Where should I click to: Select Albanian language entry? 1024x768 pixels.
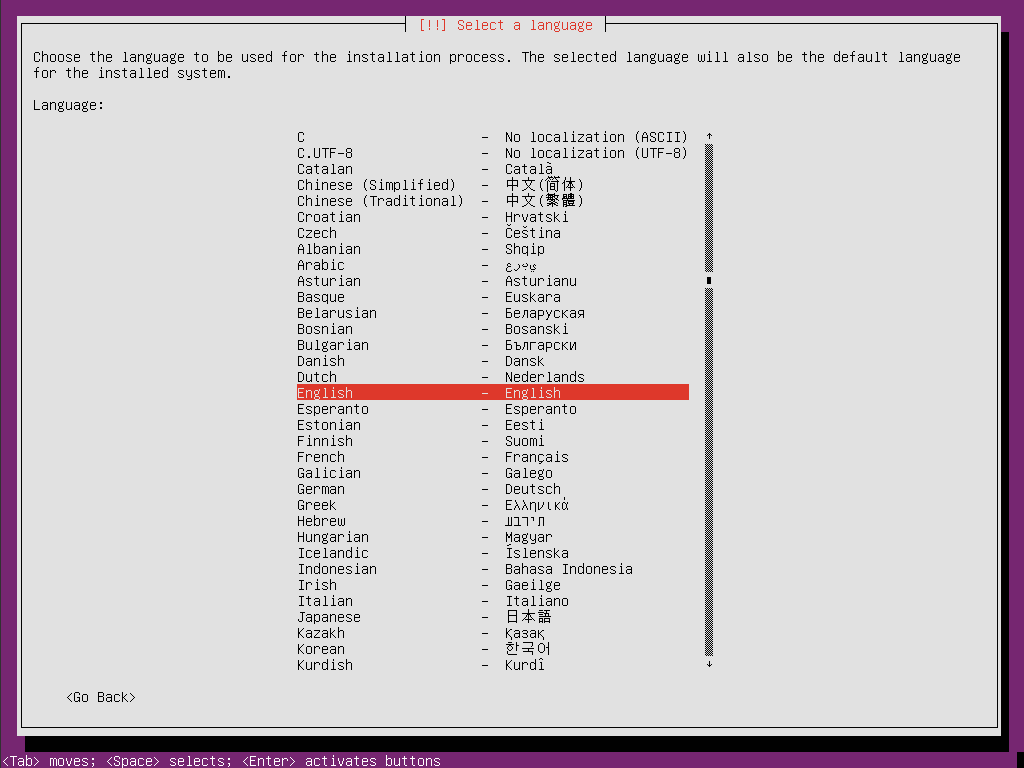pyautogui.click(x=492, y=249)
